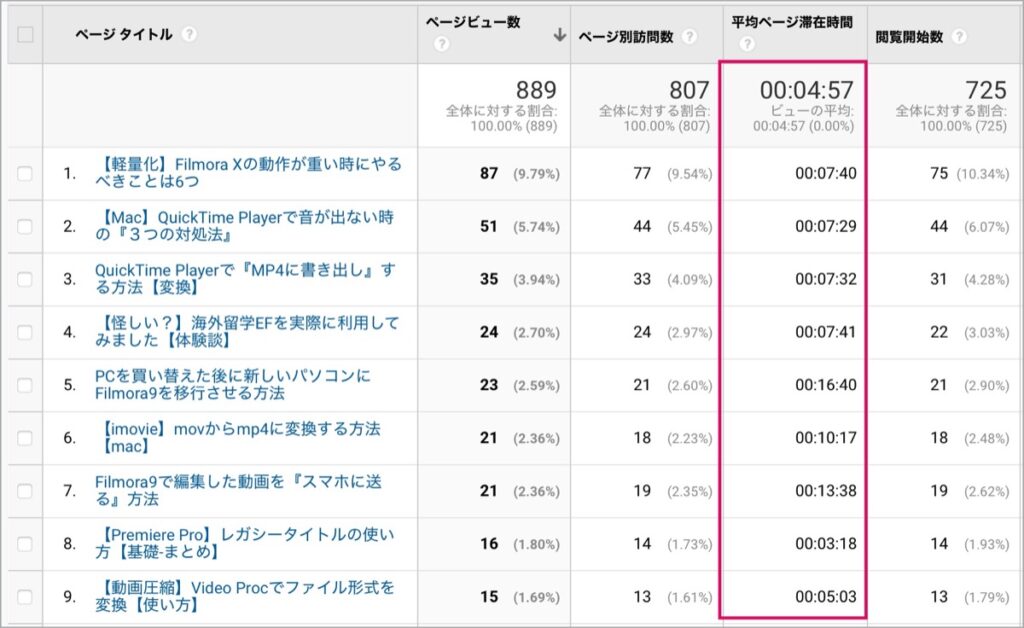Open link 【軽量化】Filmora Xの動作が重い時
Viewport: 1024px width, 628px height.
pos(248,172)
